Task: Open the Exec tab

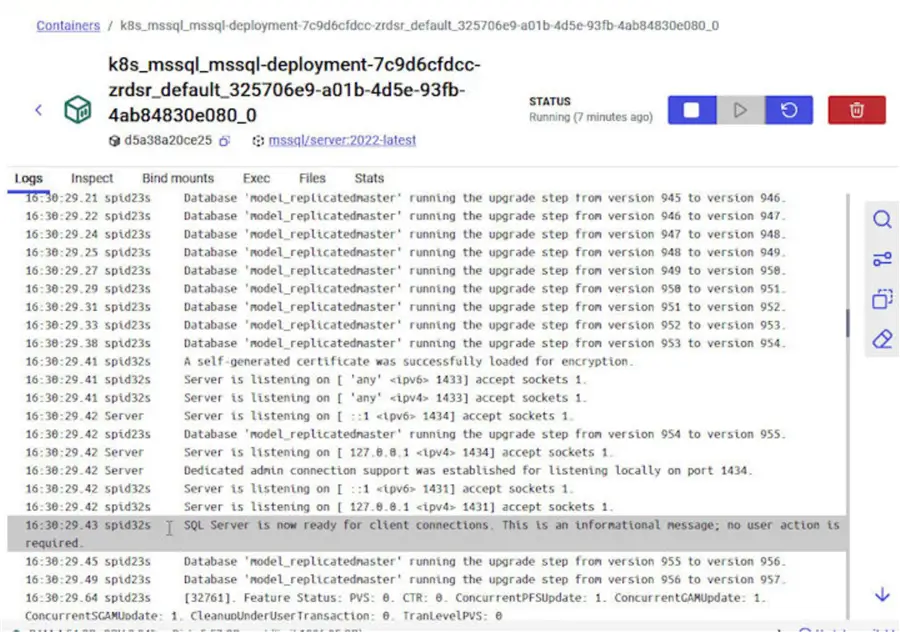Action: pos(256,179)
